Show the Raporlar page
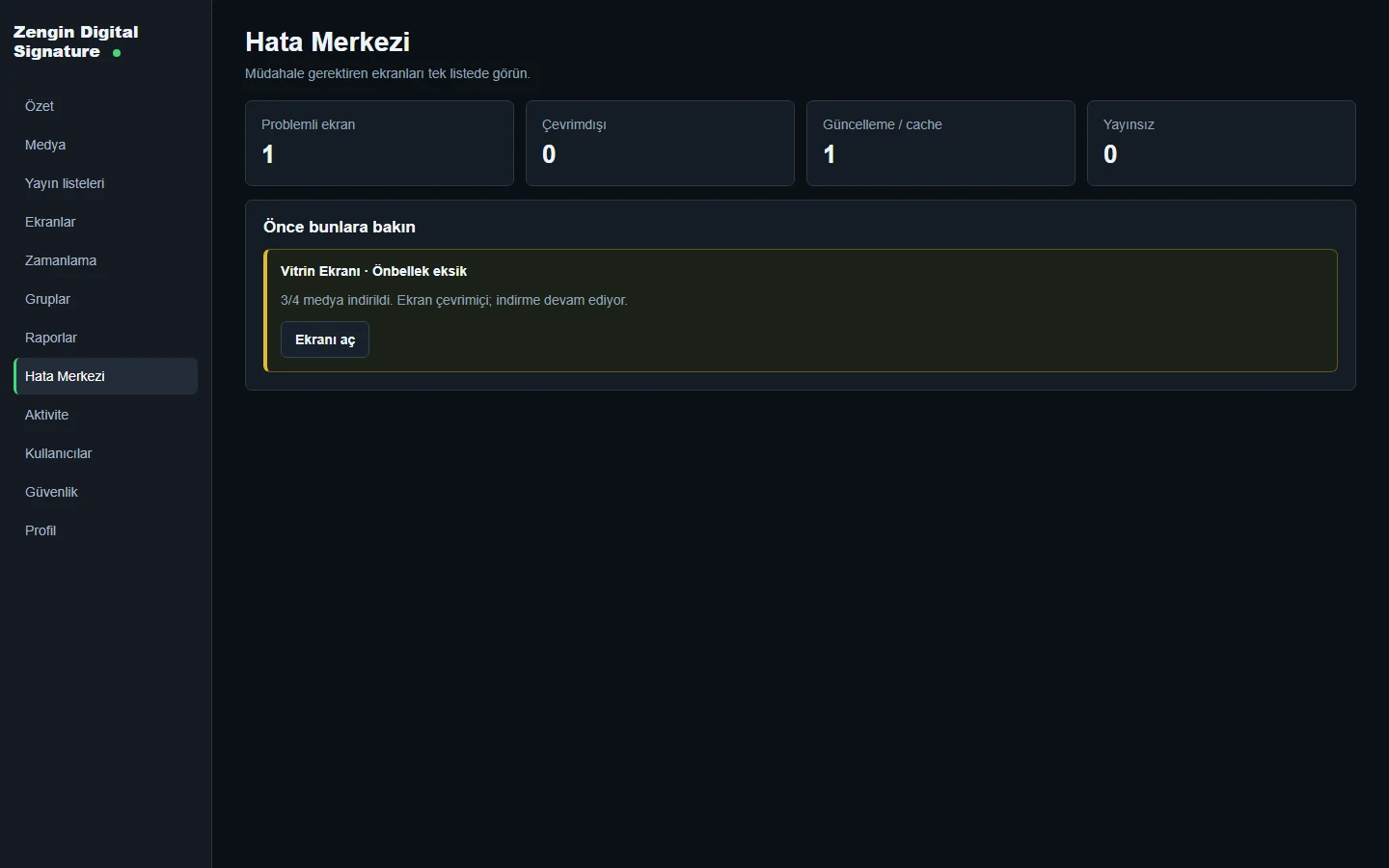 (x=105, y=338)
